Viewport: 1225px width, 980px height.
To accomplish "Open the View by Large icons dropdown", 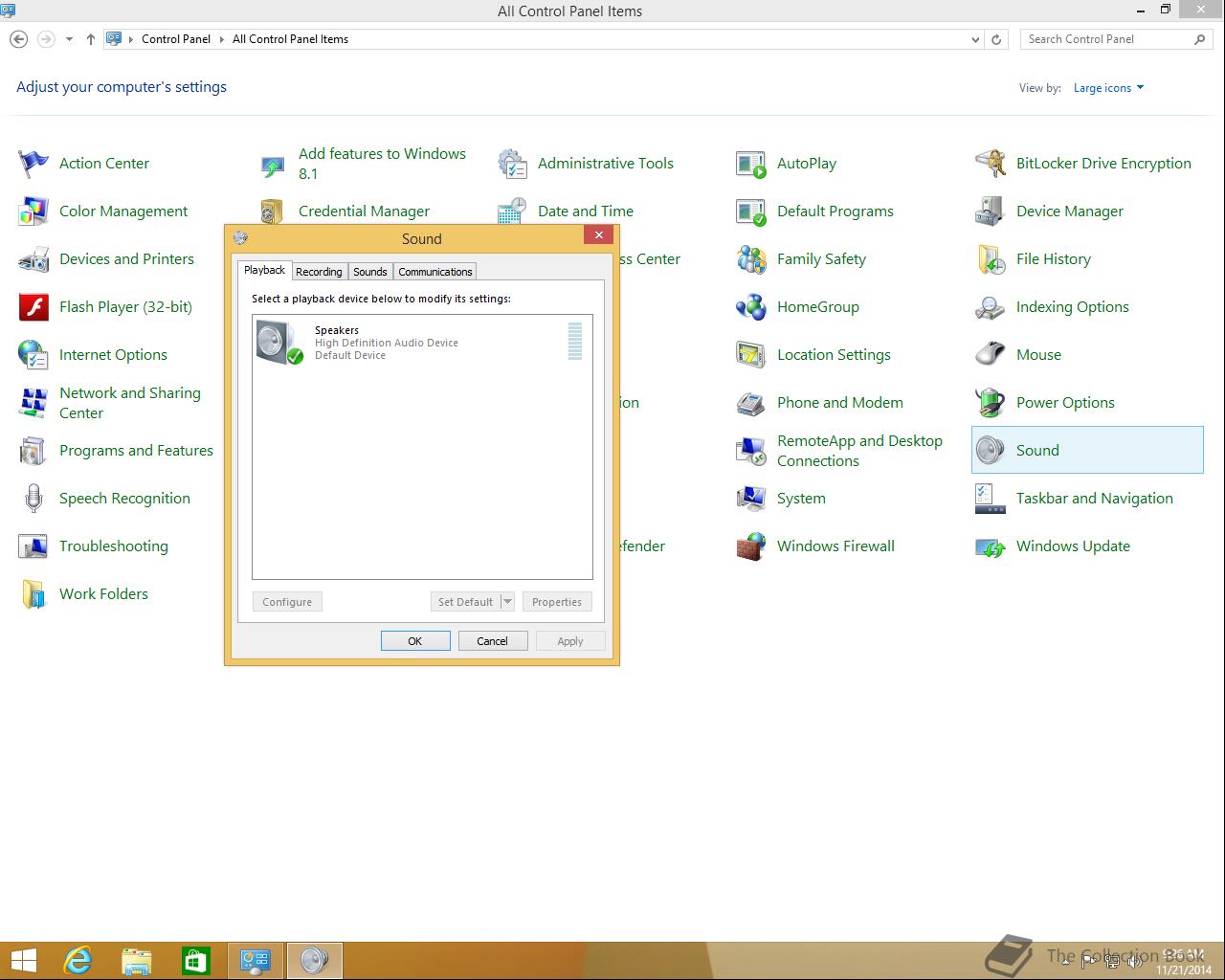I will click(1108, 88).
